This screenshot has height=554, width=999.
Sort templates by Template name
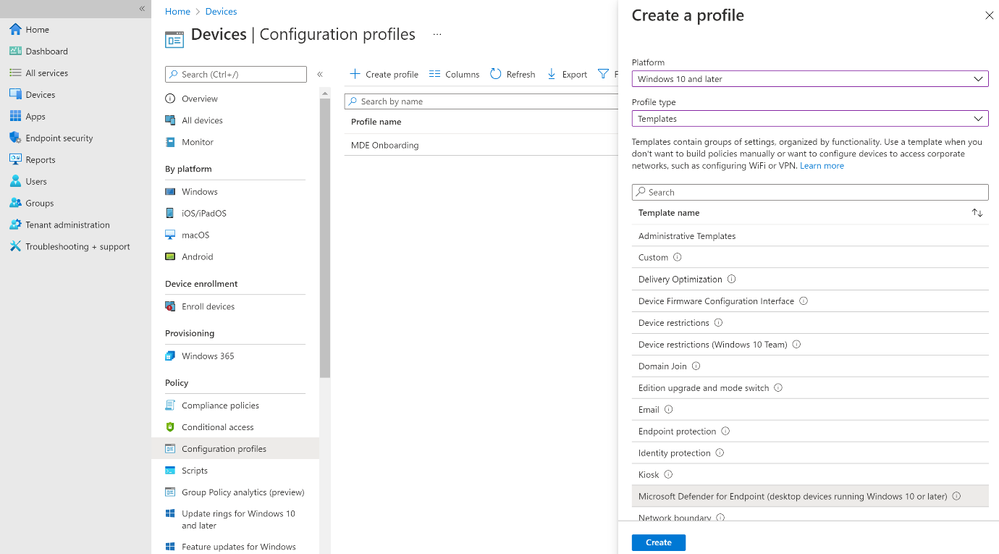[x=977, y=213]
